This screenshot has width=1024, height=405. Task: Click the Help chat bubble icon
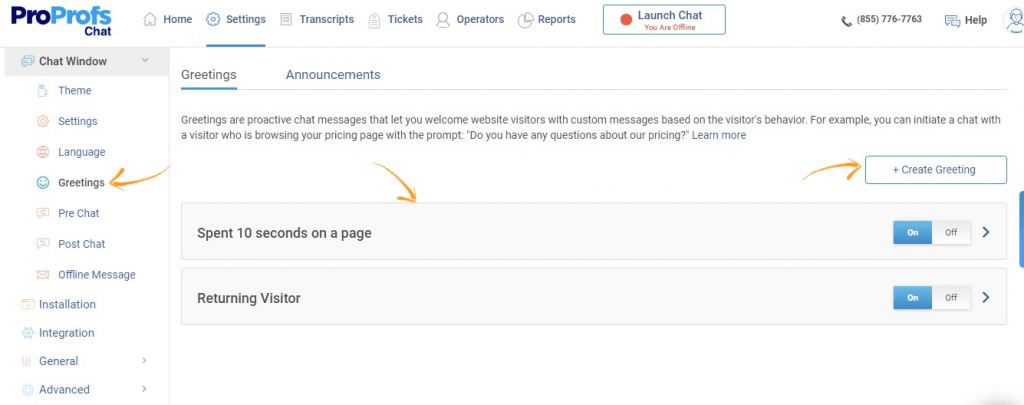pyautogui.click(x=953, y=20)
